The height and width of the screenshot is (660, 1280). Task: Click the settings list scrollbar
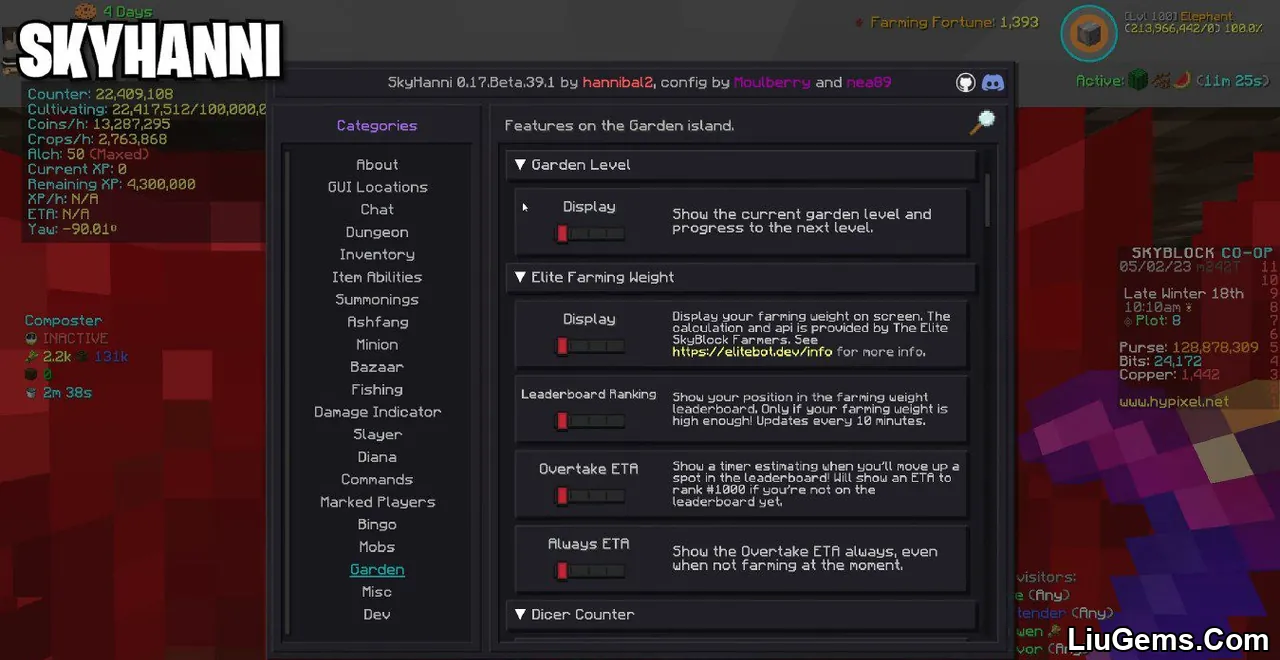[989, 200]
